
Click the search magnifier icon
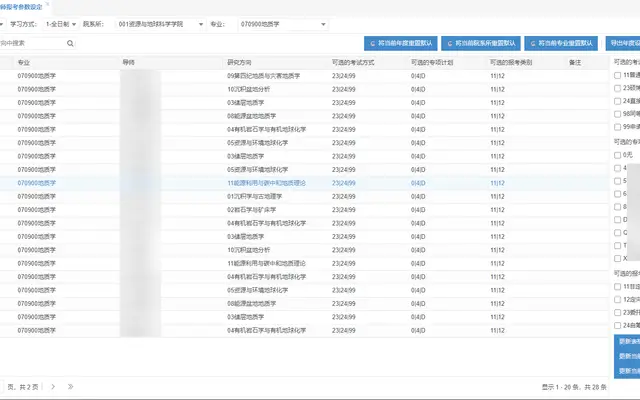(x=70, y=43)
